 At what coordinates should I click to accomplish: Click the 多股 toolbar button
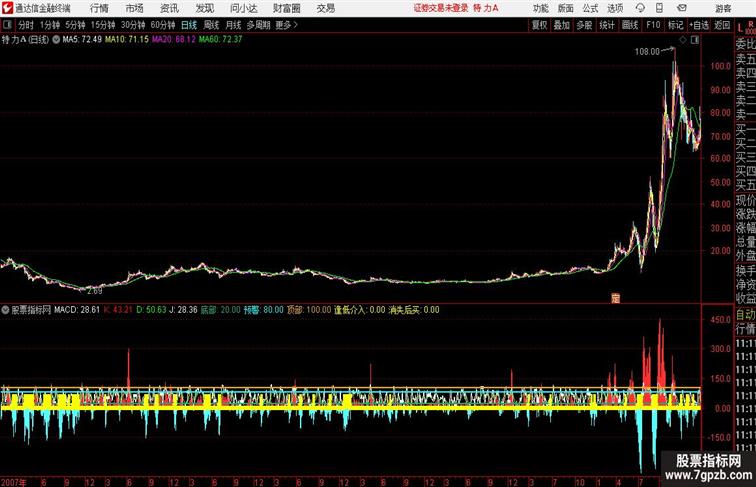[584, 25]
